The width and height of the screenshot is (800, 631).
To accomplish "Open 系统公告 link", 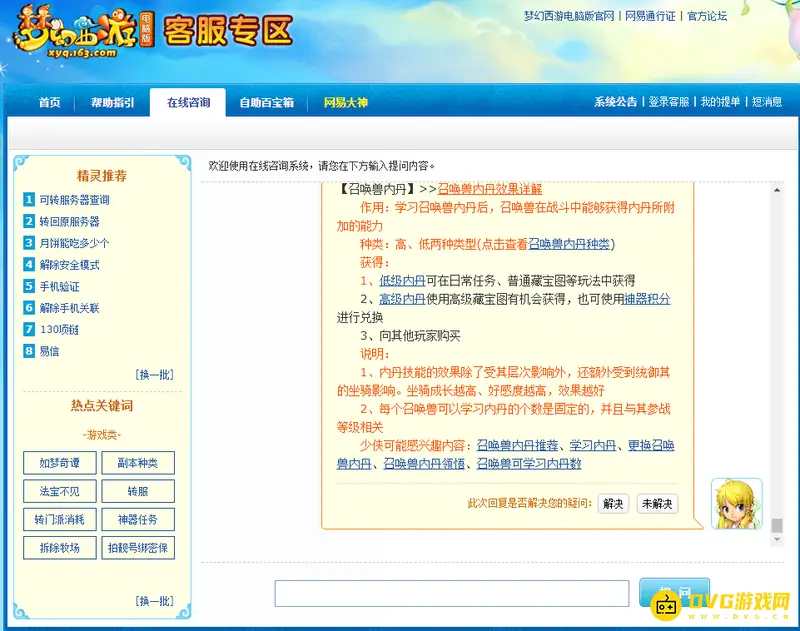I will coord(615,102).
